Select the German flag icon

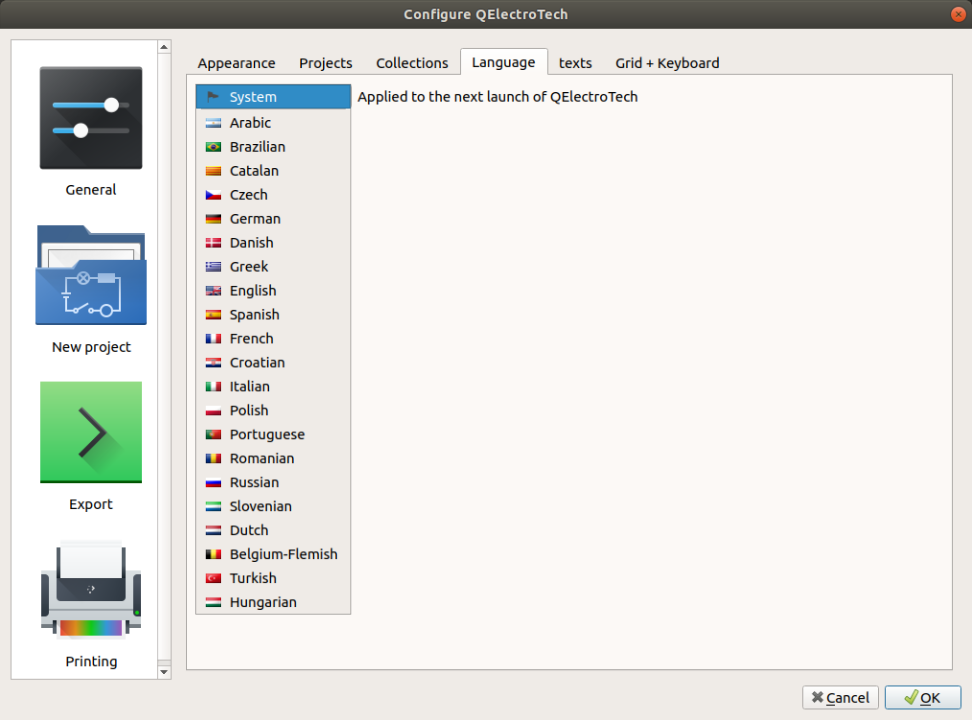coord(213,219)
